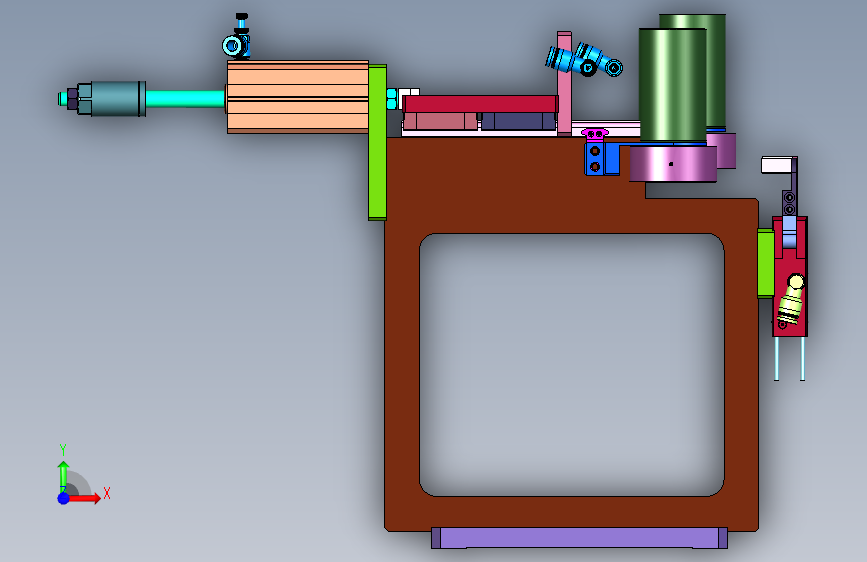Select the rose block beneath crimson bar

click(440, 121)
